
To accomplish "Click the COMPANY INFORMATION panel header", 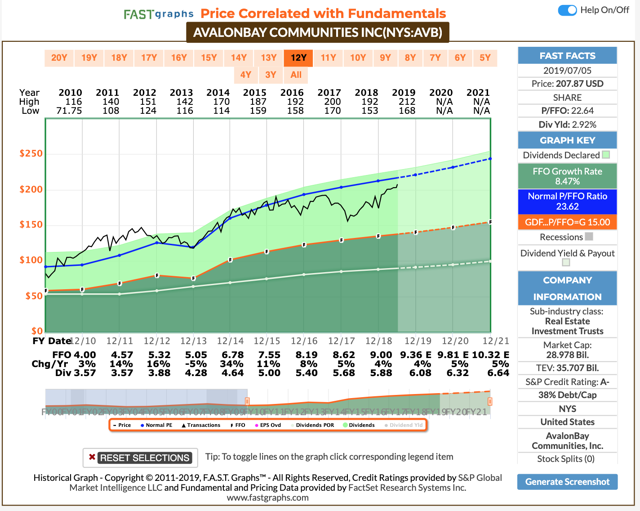I will click(567, 289).
